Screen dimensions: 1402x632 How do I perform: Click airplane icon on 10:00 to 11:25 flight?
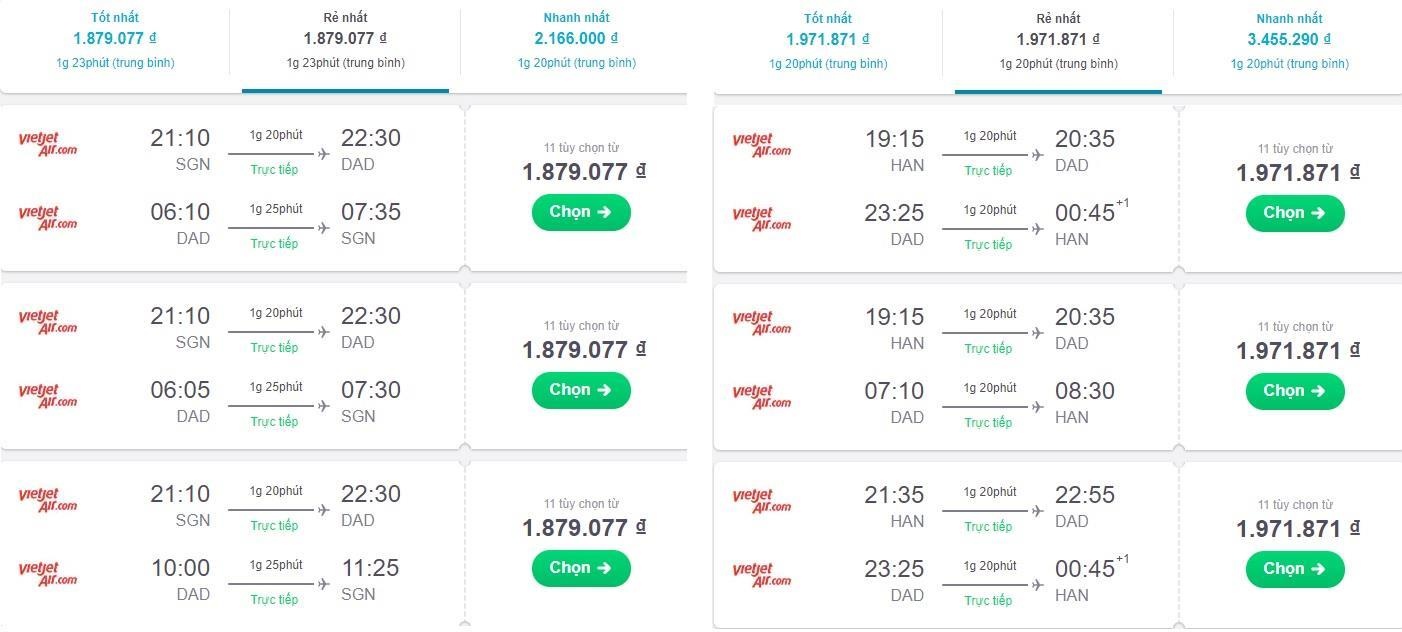click(323, 584)
